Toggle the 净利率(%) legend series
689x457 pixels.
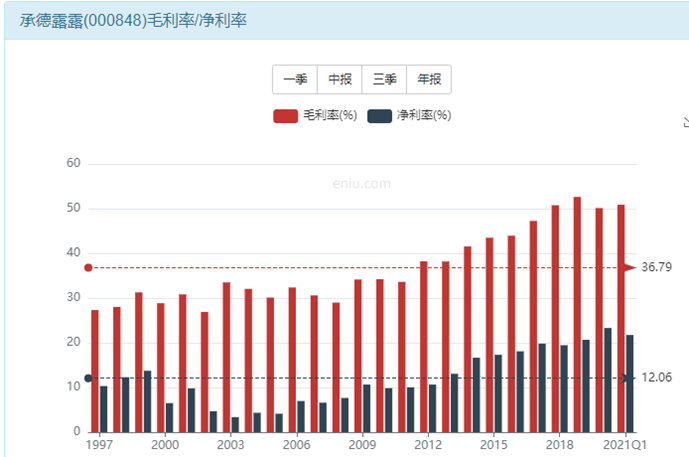point(410,116)
